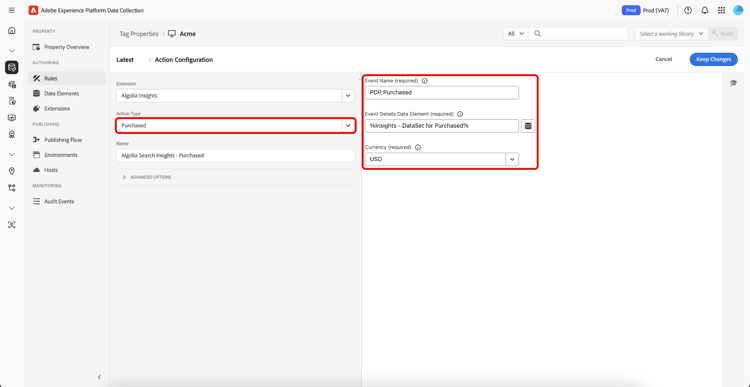Click the Acme breadcrumb
The image size is (750, 387).
click(188, 34)
